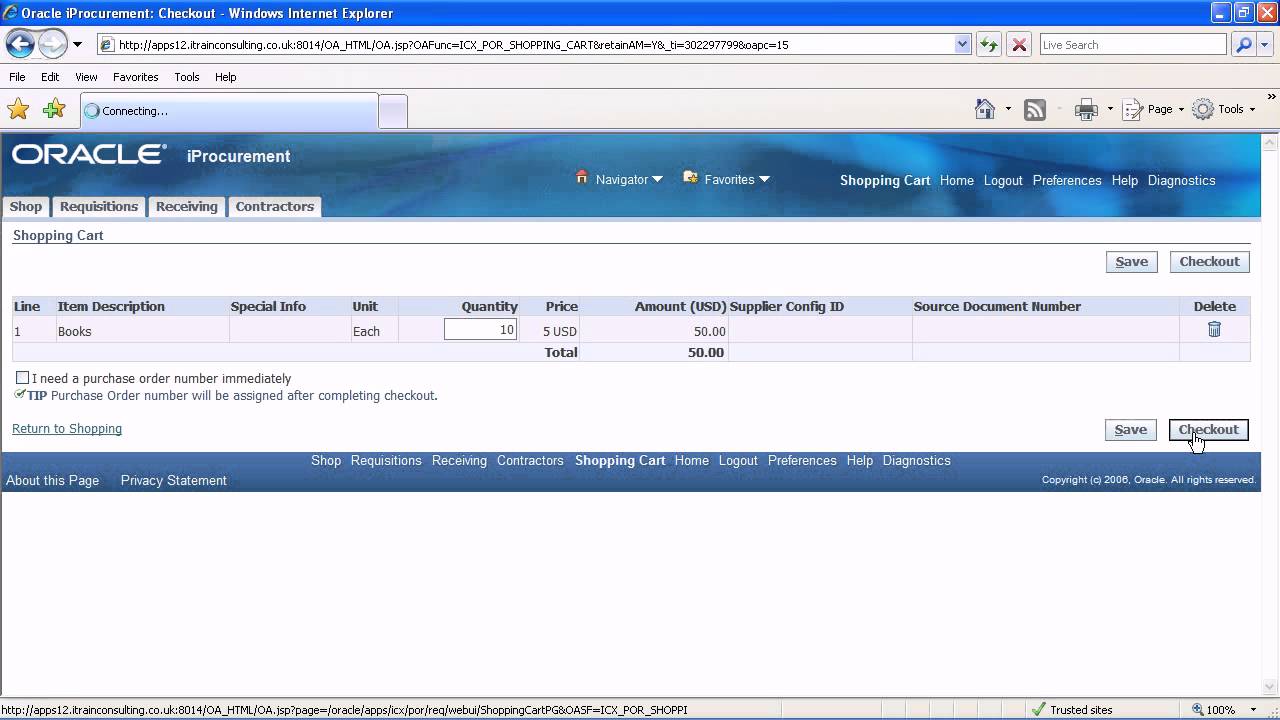The image size is (1280, 720).
Task: Click Shopping Cart in the top header
Action: [x=885, y=180]
